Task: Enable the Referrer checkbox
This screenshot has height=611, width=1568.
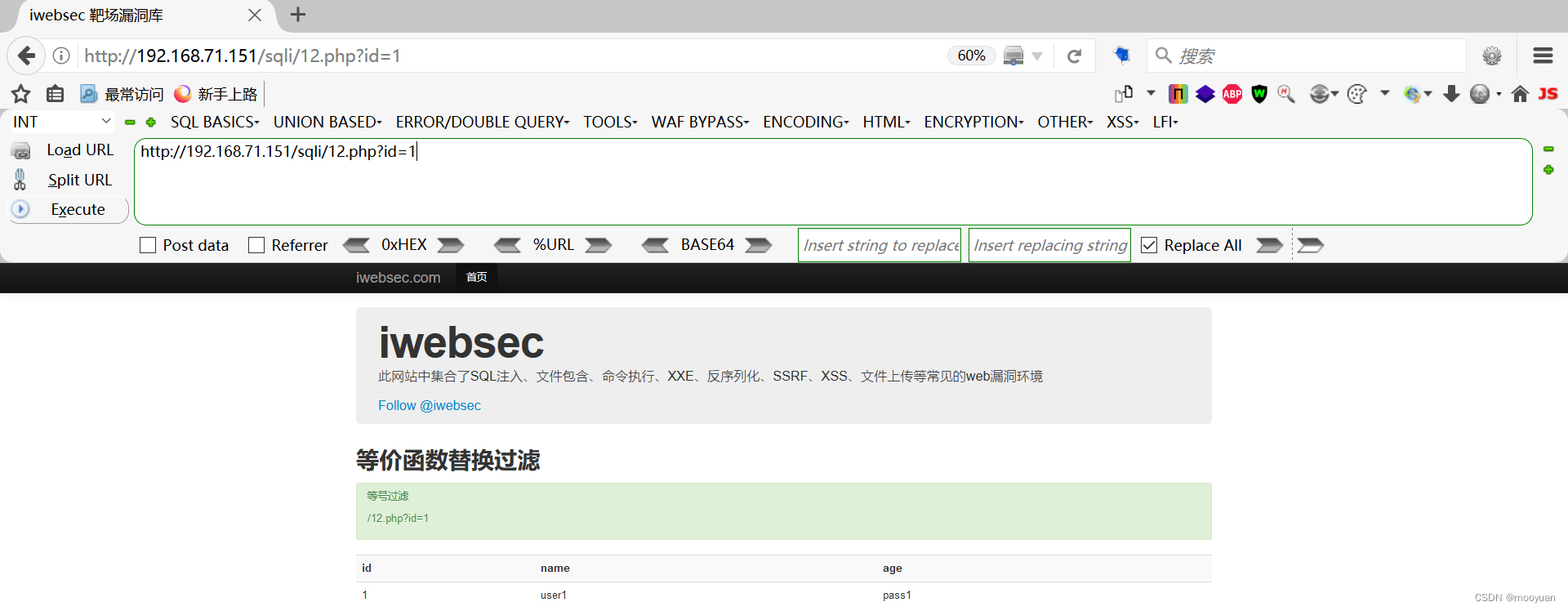Action: point(256,245)
